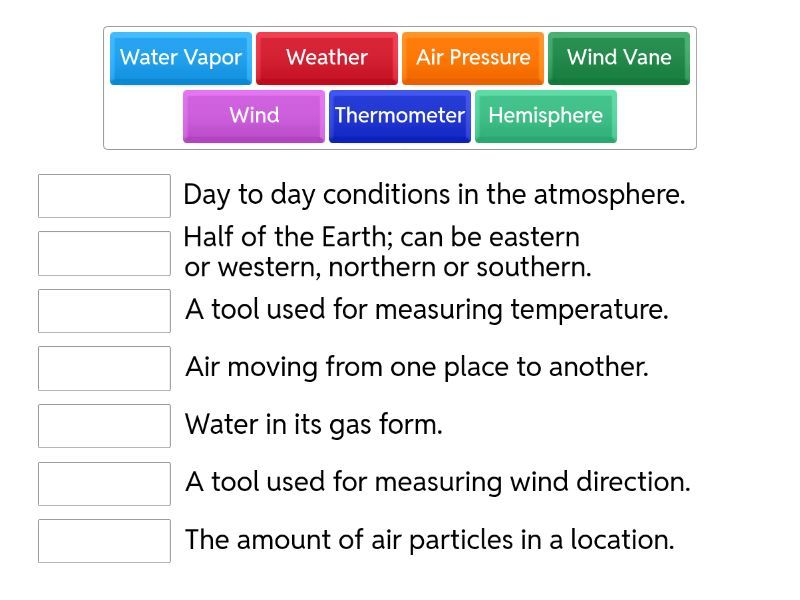
Task: Click 'Air moving from one place to another' text
Action: pos(416,367)
